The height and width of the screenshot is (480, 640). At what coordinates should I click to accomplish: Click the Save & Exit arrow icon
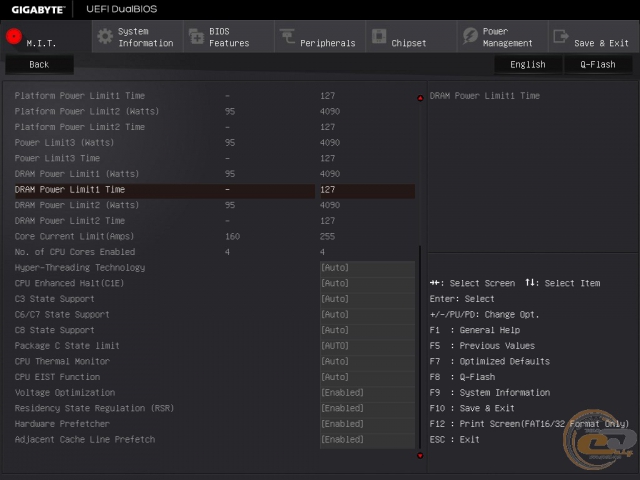561,36
